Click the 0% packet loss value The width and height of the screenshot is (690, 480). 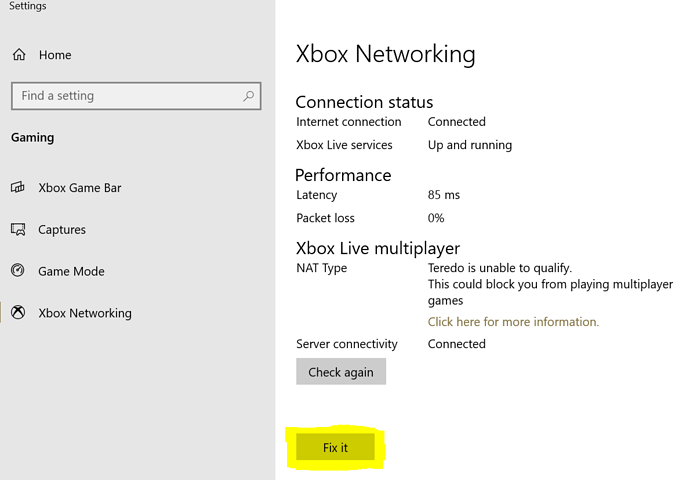[436, 218]
